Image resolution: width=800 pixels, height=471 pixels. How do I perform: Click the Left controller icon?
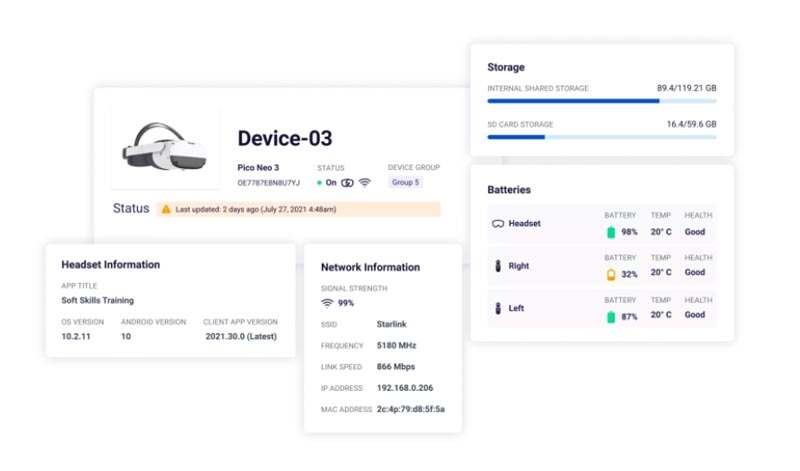tap(497, 309)
